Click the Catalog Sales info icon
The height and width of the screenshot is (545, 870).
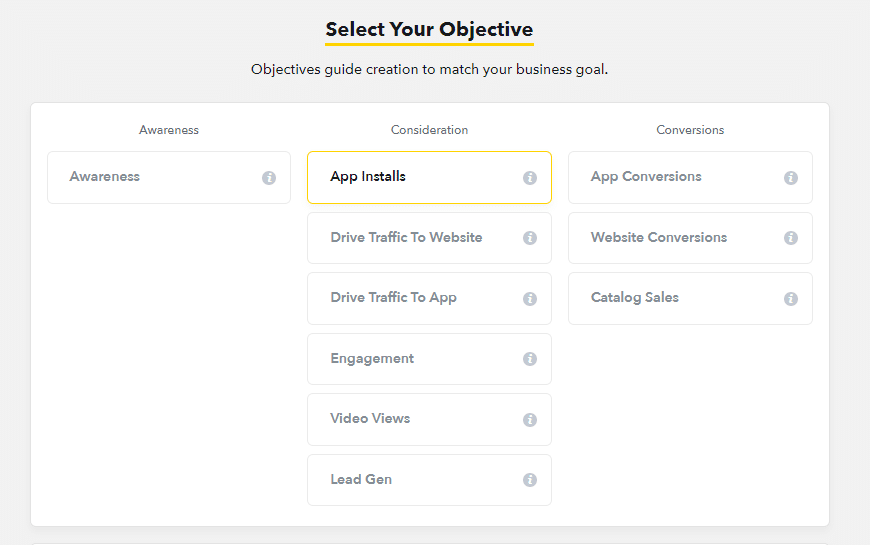pyautogui.click(x=791, y=299)
